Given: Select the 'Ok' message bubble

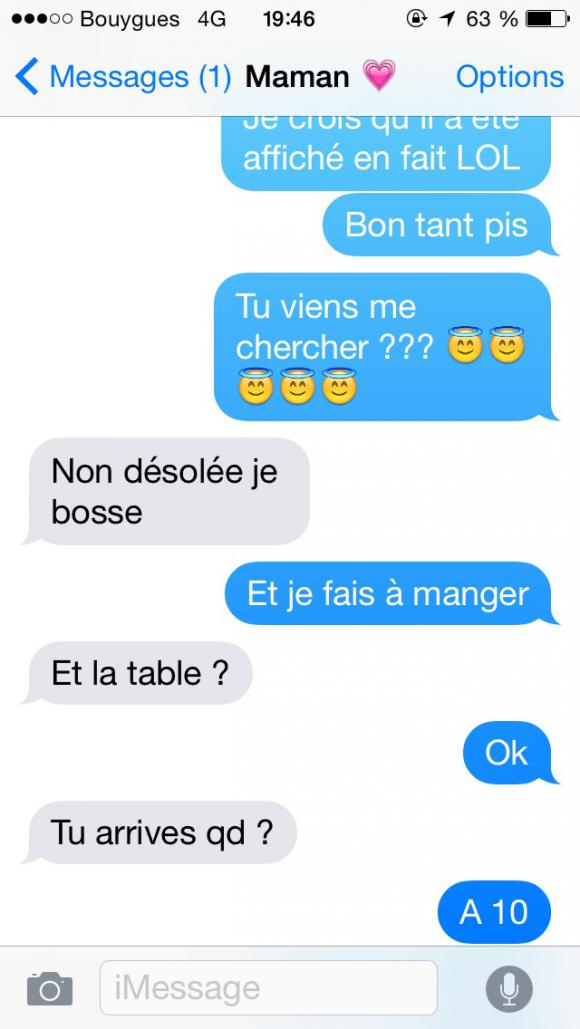Looking at the screenshot, I should click(x=510, y=753).
